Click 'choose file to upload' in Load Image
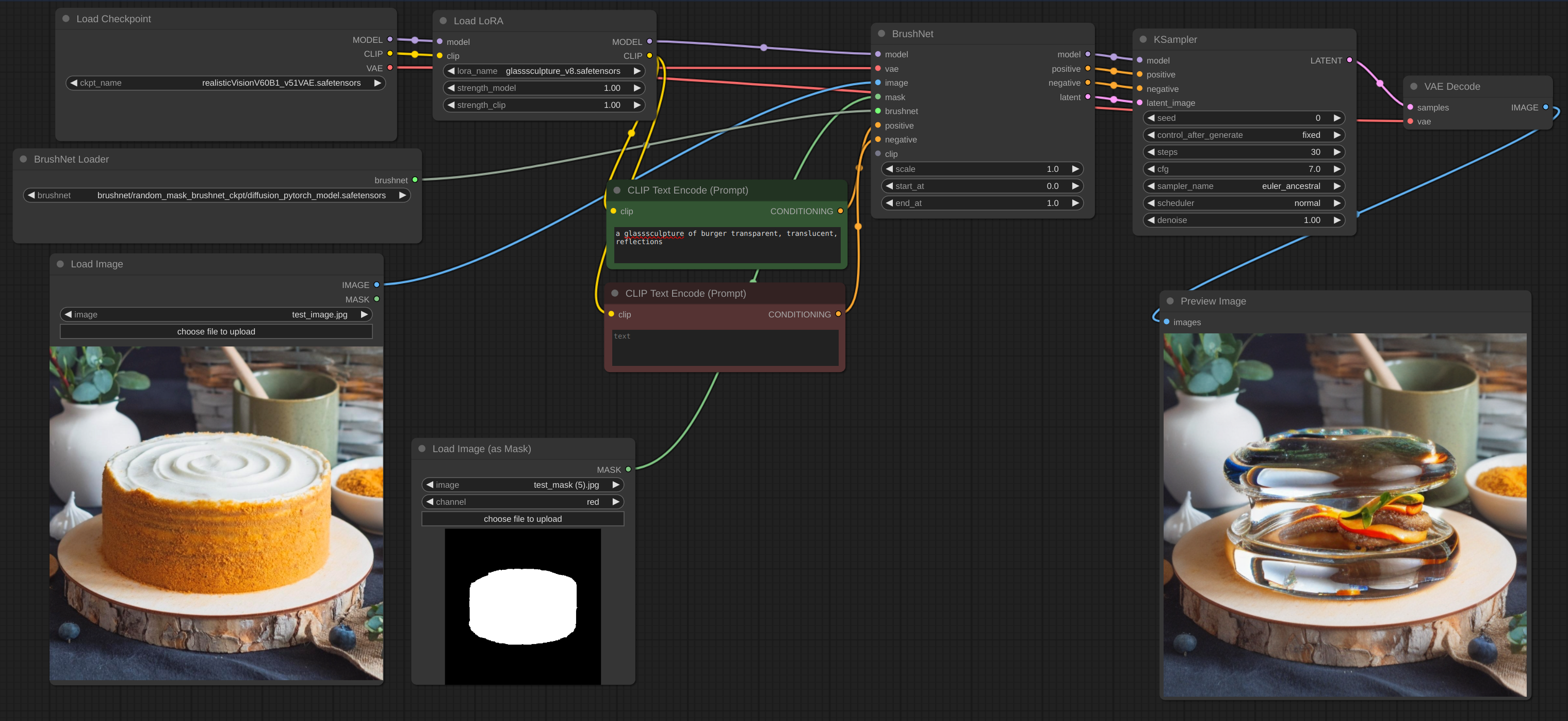Screen dimensions: 1568x721 click(x=216, y=331)
